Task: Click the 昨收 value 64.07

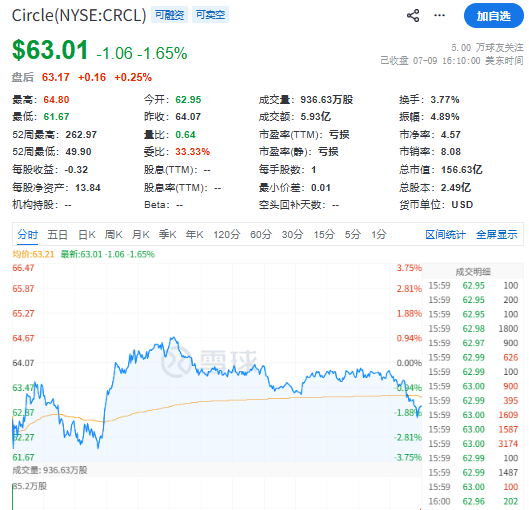Action: pyautogui.click(x=188, y=117)
